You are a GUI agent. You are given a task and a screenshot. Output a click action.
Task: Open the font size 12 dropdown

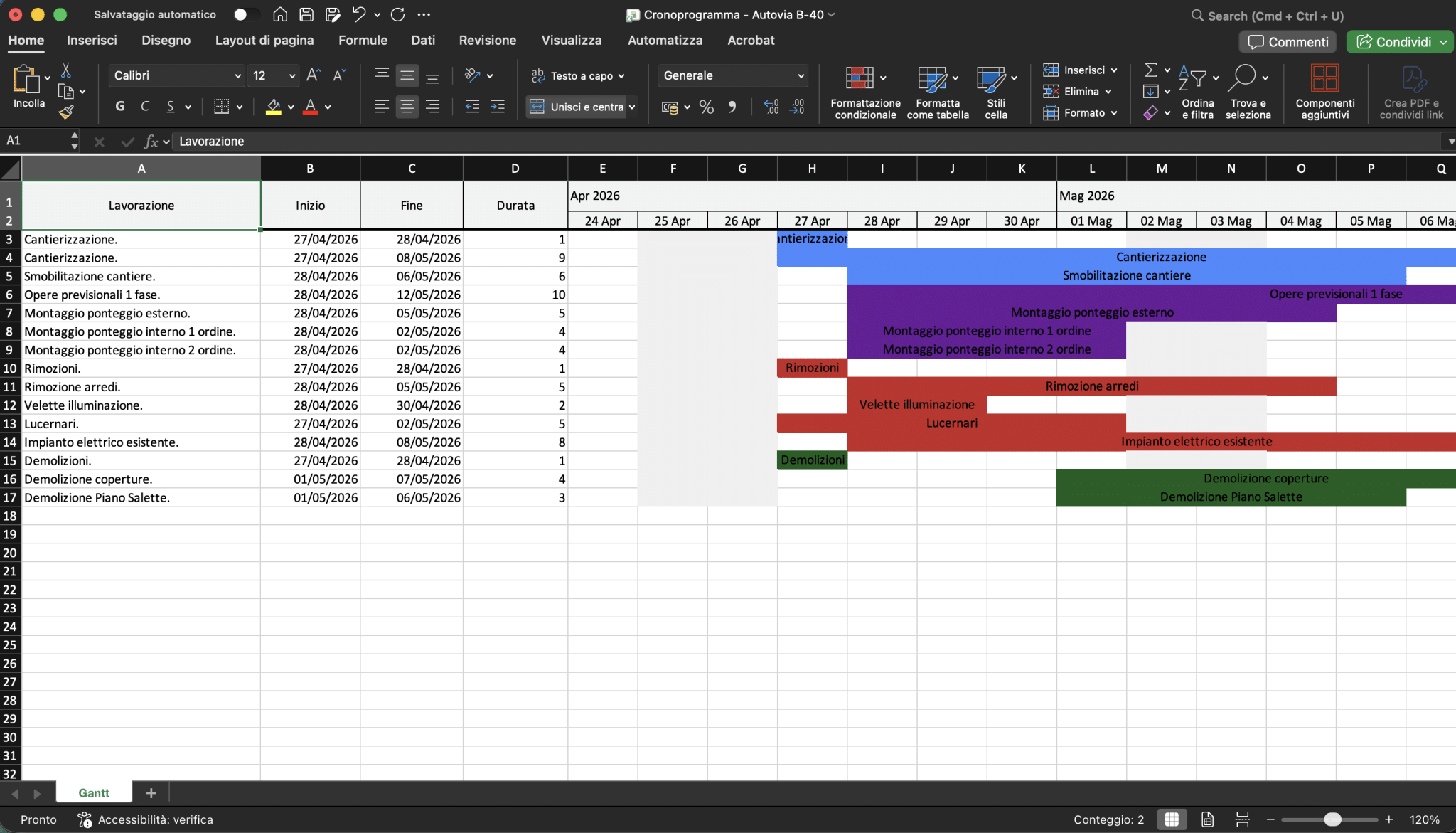[291, 75]
